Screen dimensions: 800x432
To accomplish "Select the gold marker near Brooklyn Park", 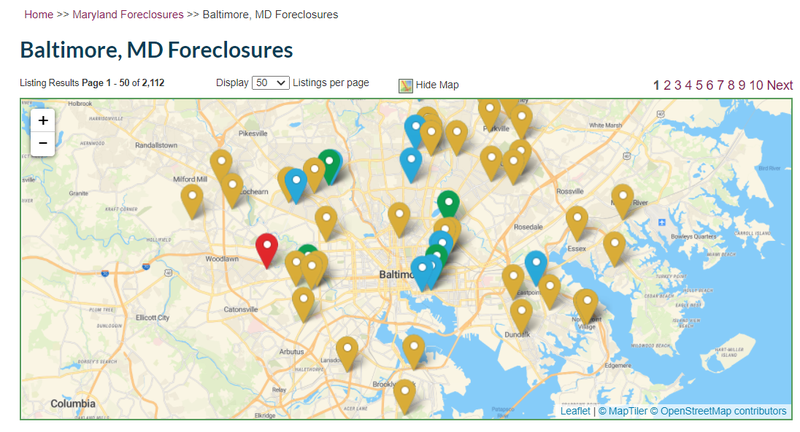I will (405, 396).
